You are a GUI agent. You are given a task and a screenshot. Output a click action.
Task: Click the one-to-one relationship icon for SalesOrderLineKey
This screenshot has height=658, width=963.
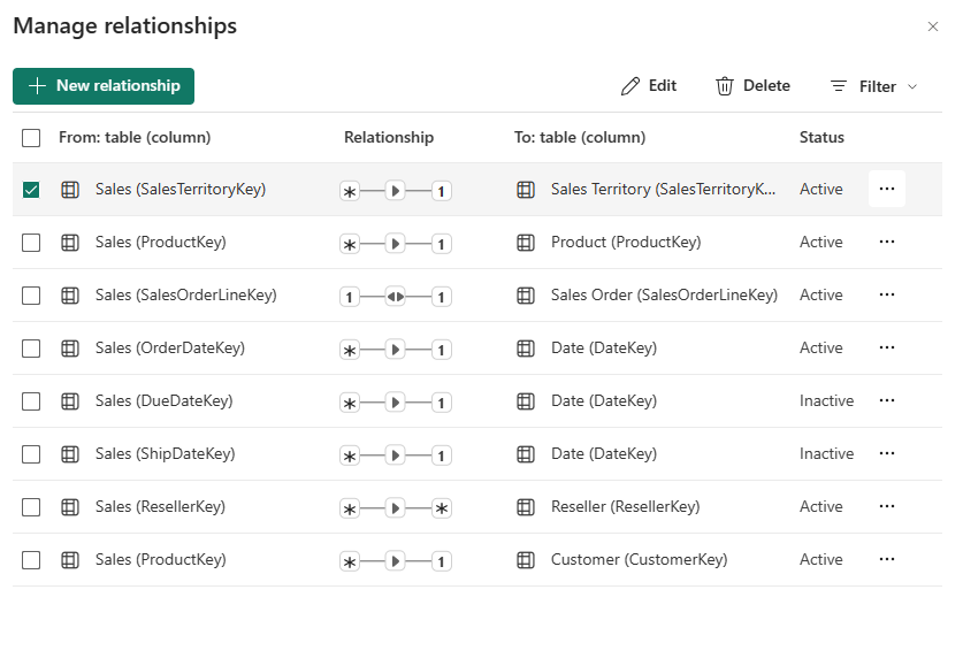click(396, 297)
